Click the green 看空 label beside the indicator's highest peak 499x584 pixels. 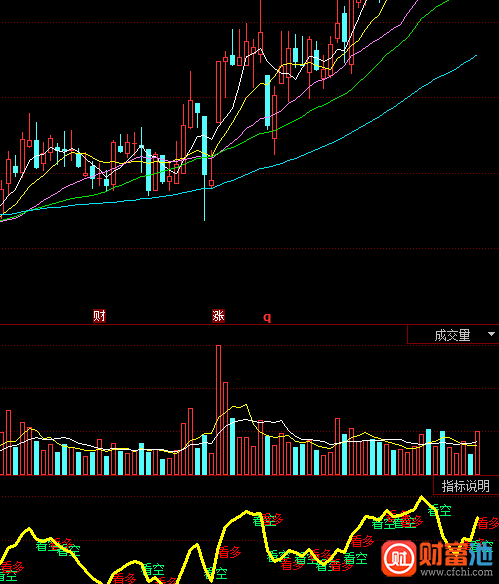point(439,510)
